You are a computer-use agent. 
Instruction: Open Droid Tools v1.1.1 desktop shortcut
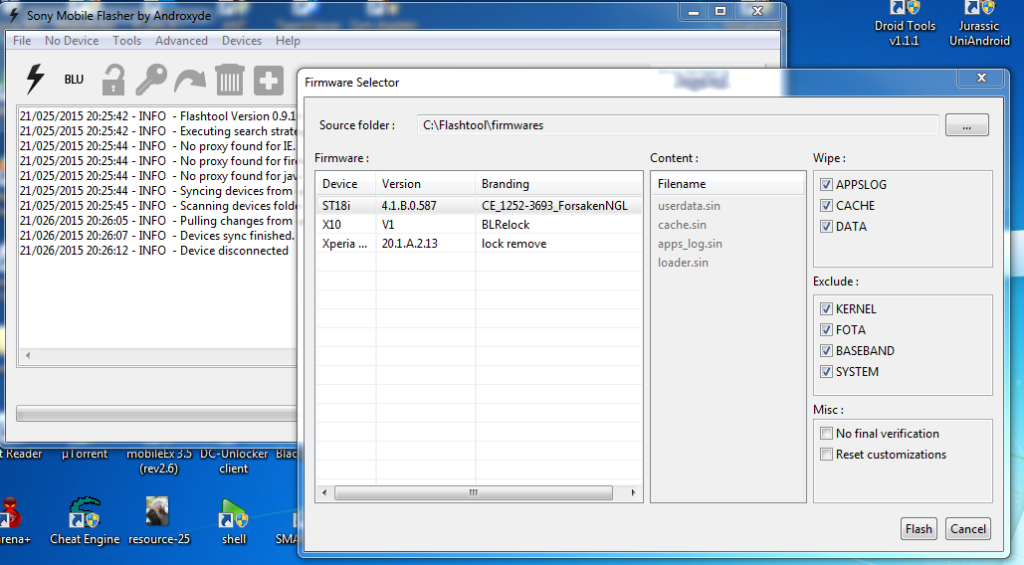coord(904,24)
